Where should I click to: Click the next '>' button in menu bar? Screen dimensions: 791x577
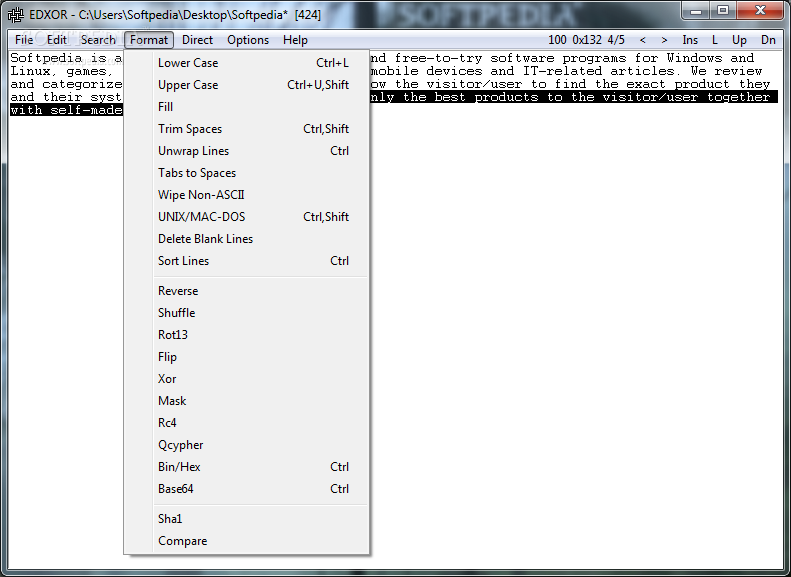(x=664, y=40)
